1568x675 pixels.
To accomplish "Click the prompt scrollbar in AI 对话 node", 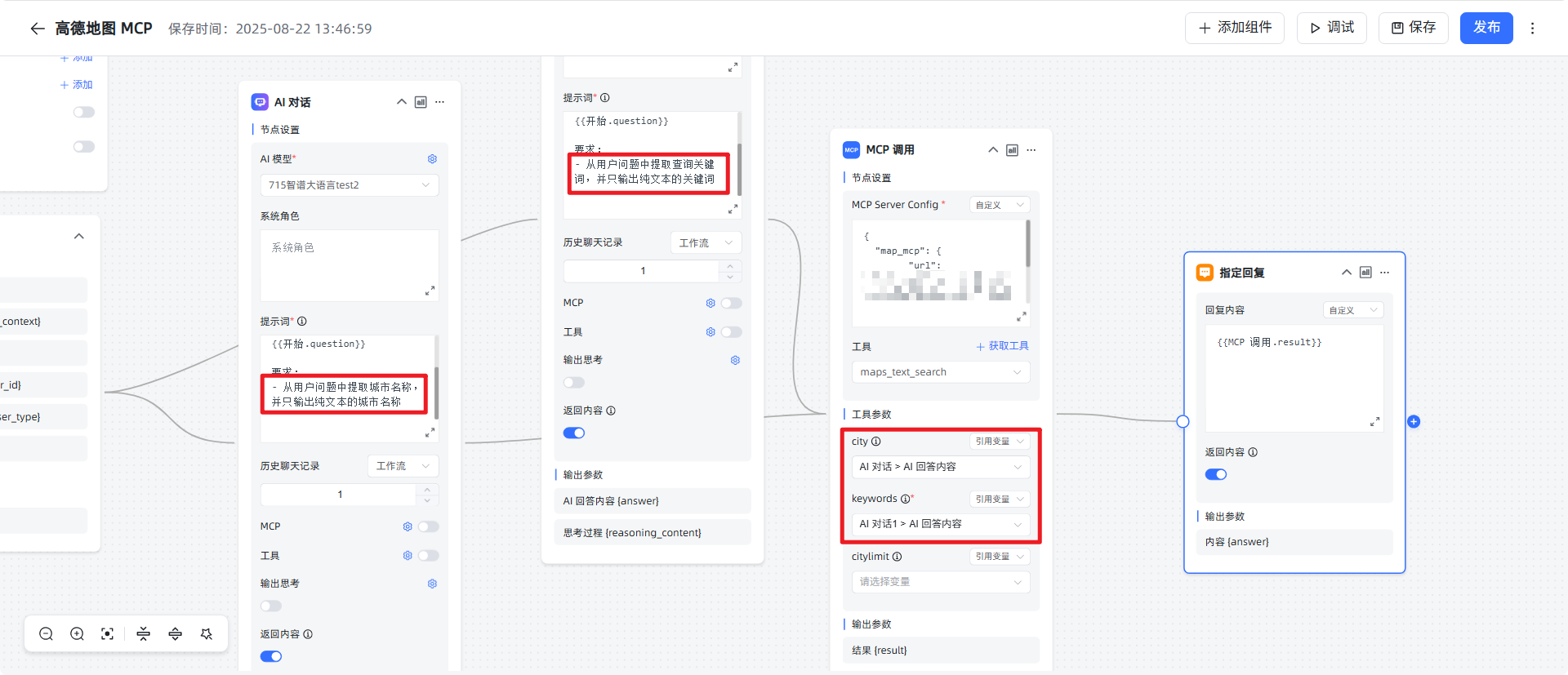I will click(x=437, y=393).
